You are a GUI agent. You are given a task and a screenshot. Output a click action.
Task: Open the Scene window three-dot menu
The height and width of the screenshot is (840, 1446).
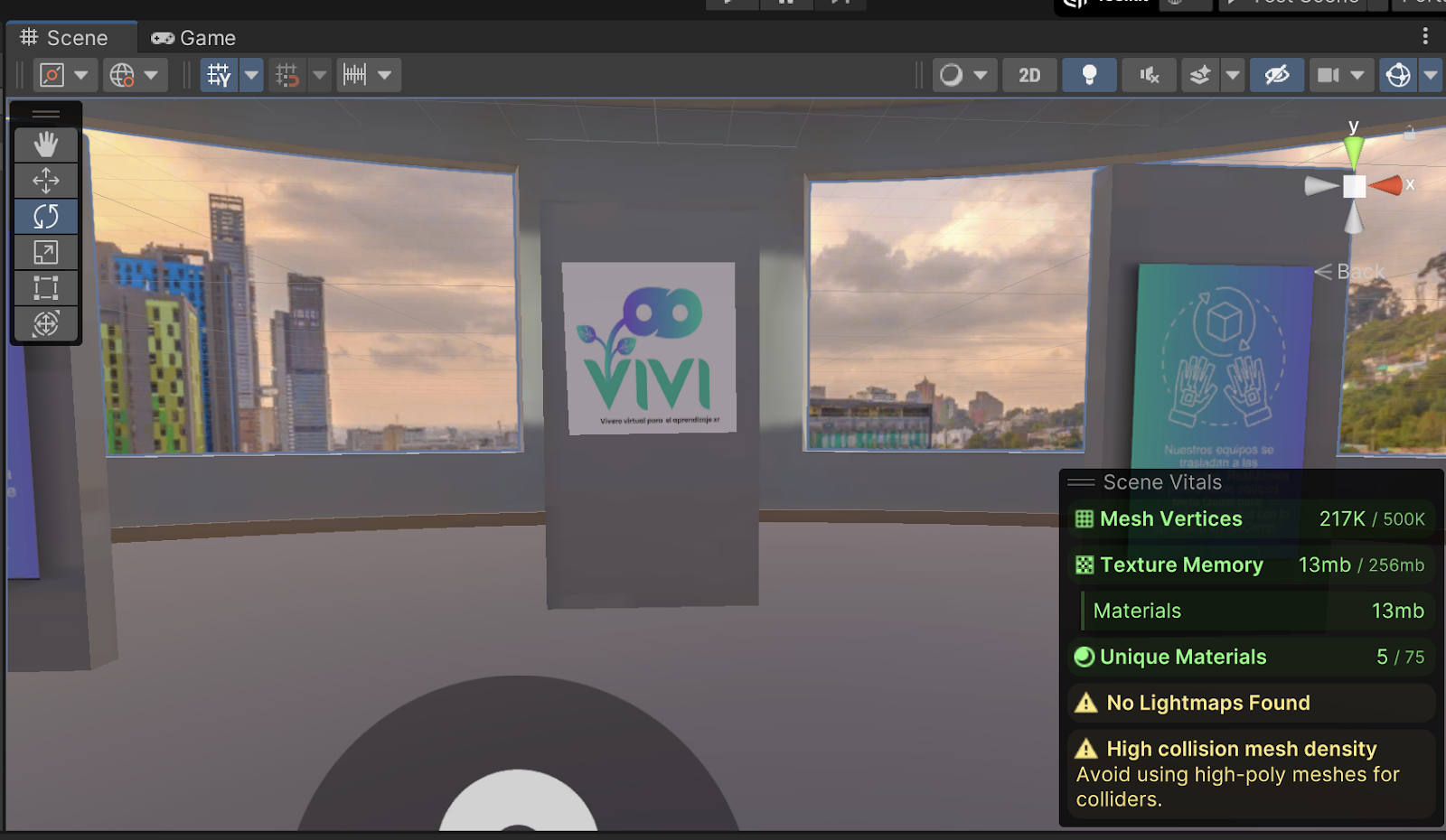point(1425,36)
